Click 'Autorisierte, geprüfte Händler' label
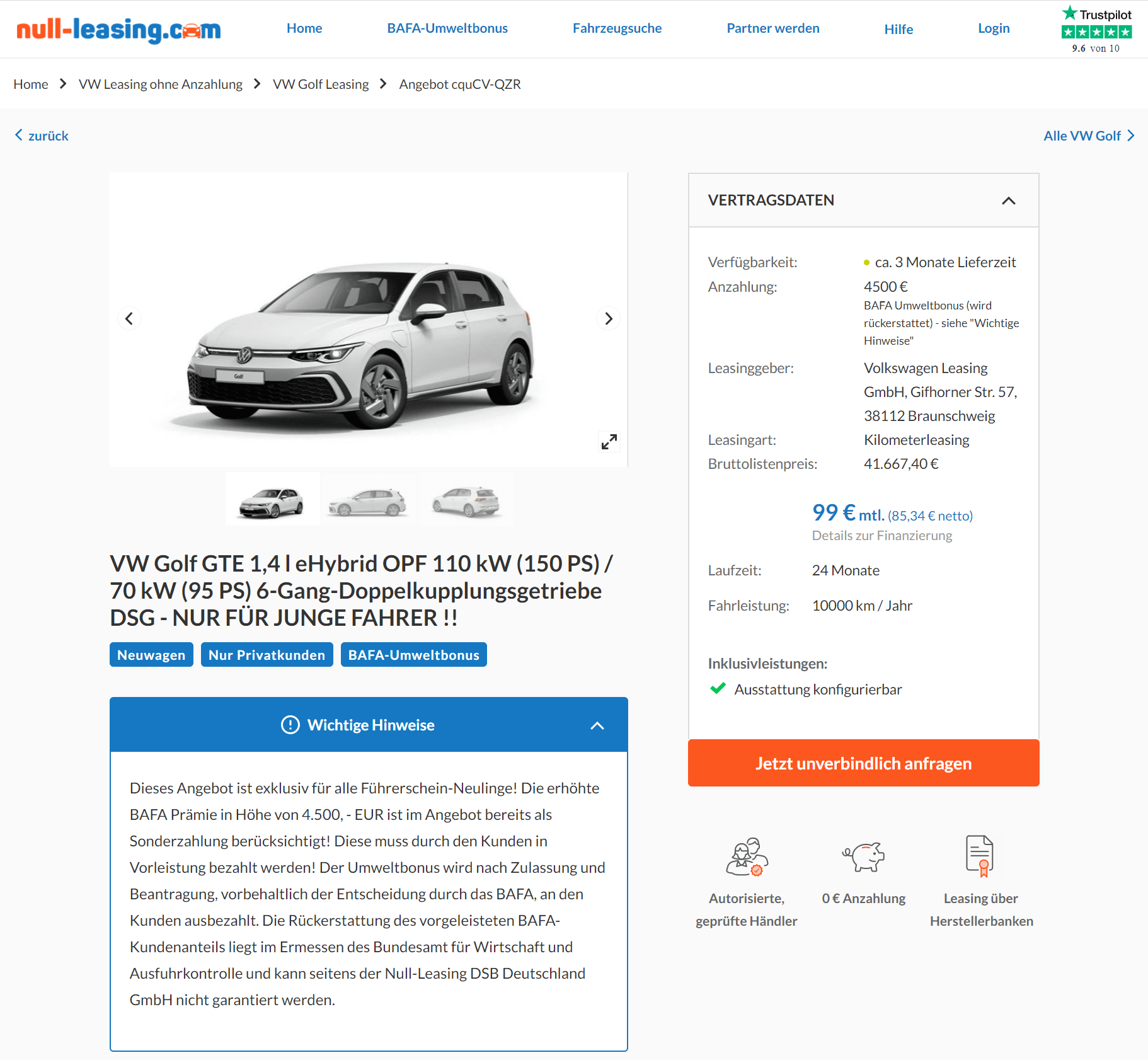Screen dimensions: 1148x1060 coord(747,910)
